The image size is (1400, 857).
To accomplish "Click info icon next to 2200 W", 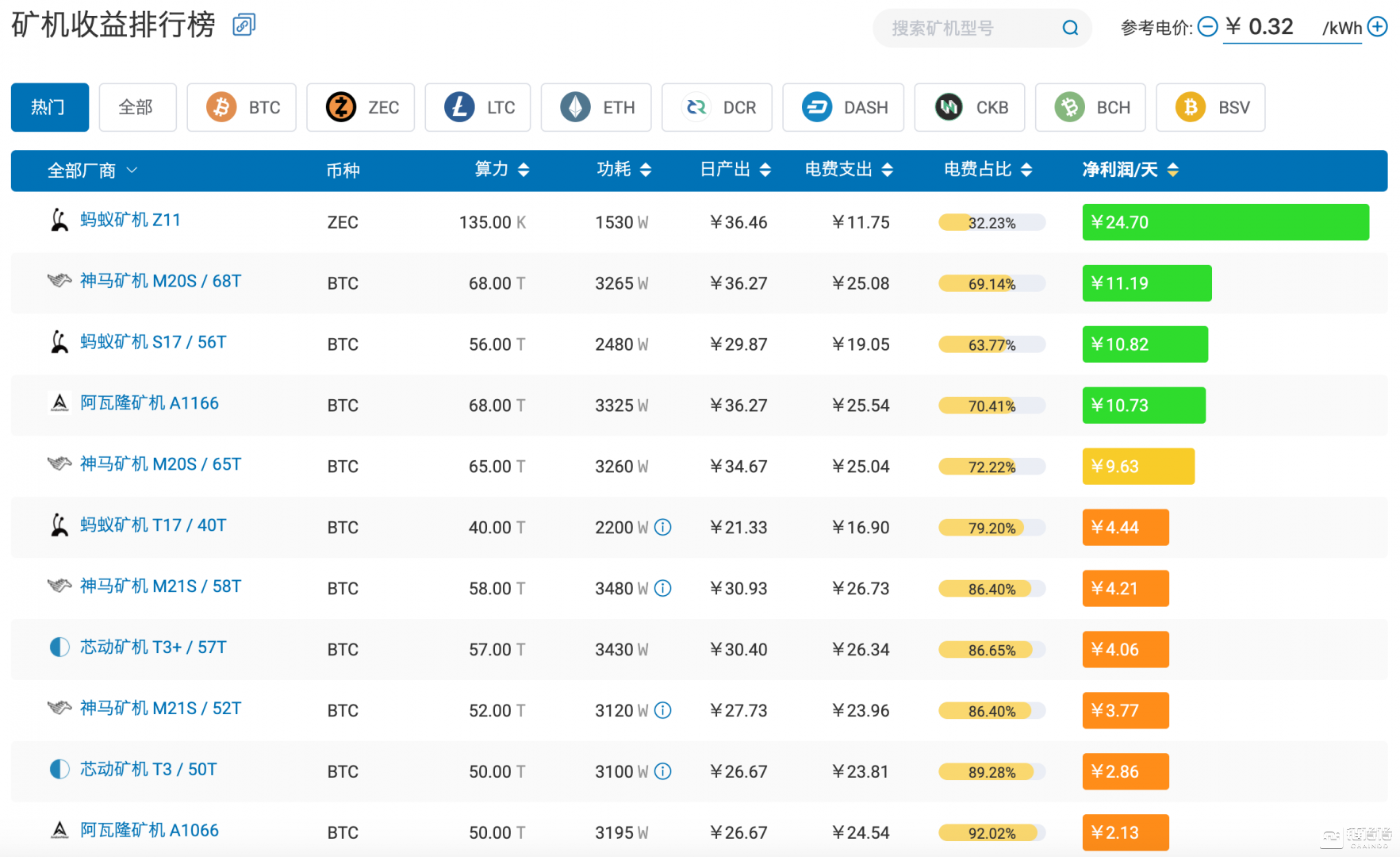I will [663, 528].
